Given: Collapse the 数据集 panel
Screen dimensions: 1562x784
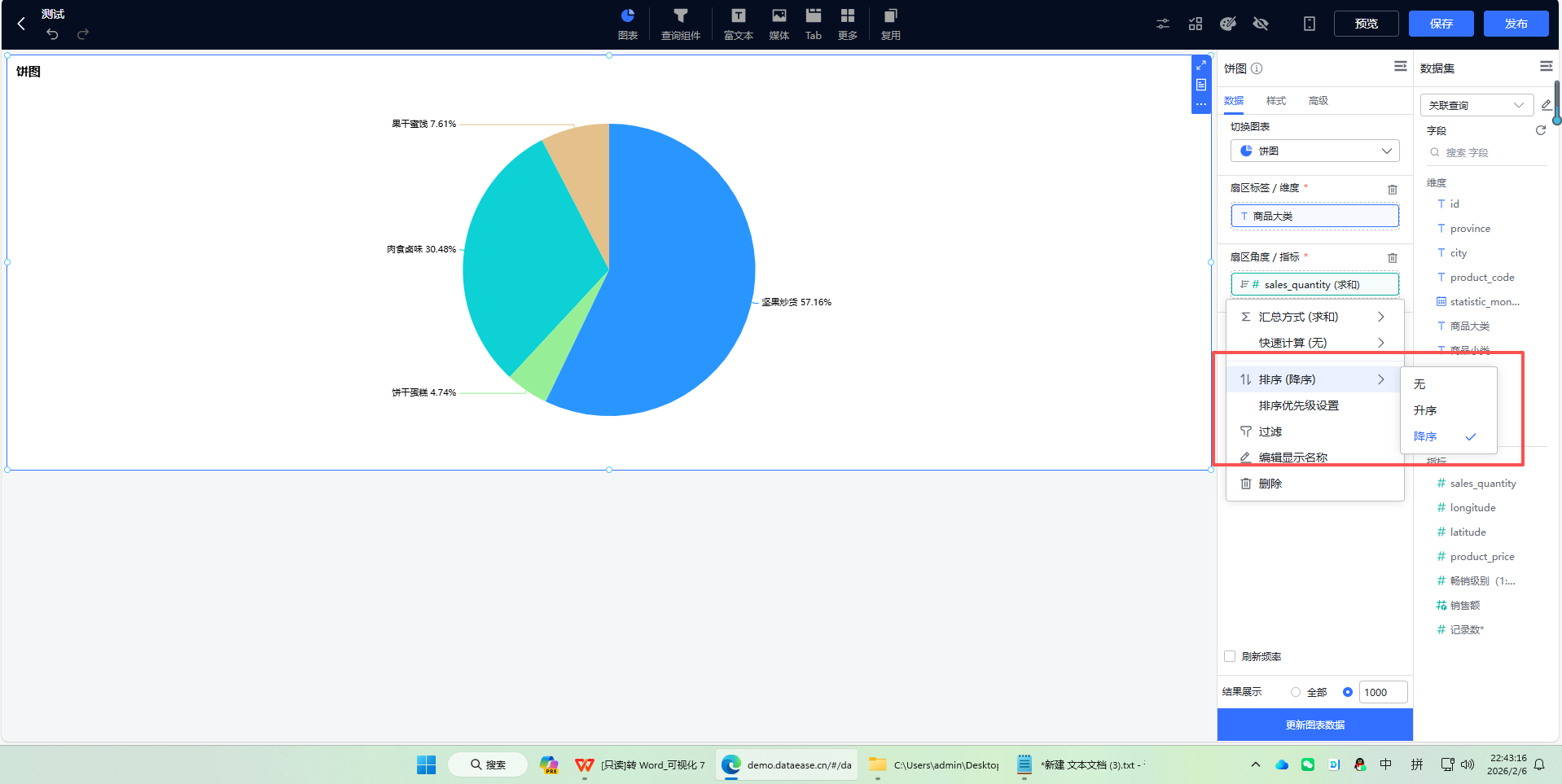Looking at the screenshot, I should 1547,67.
